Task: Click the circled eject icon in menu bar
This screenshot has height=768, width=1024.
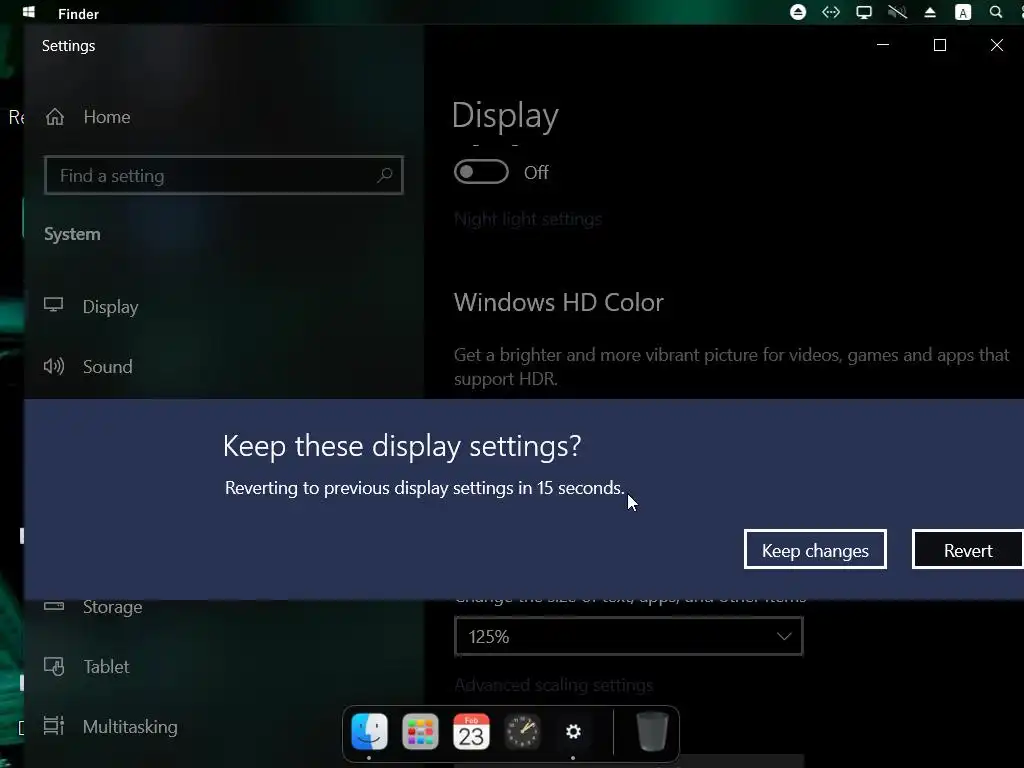Action: pyautogui.click(x=798, y=12)
